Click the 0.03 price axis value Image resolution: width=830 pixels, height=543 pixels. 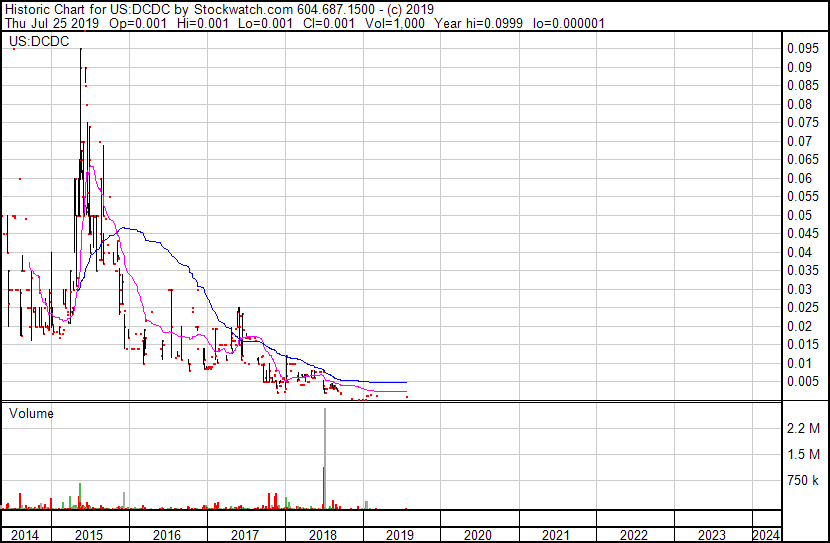tap(799, 289)
